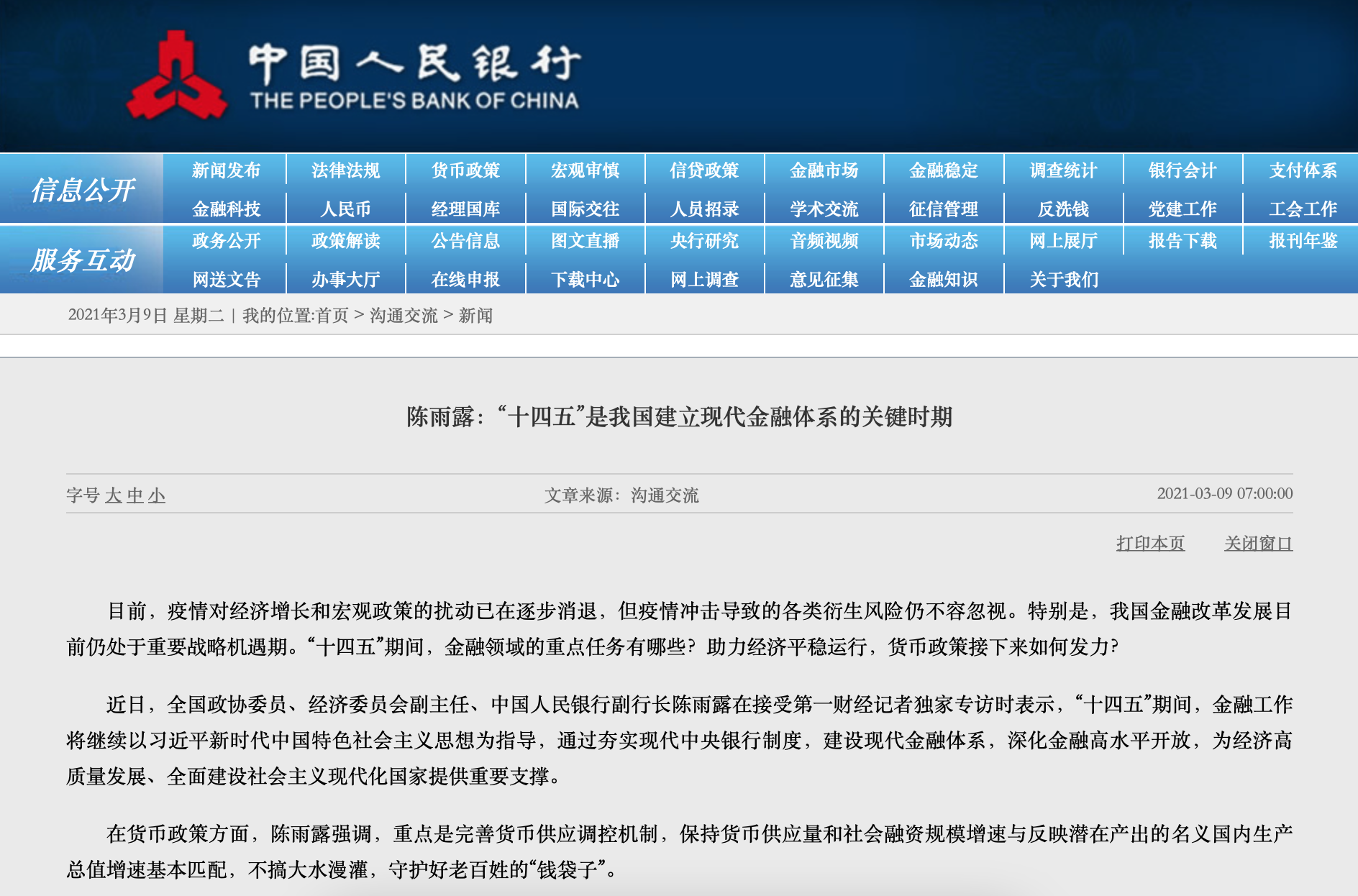Click the 关闭窗口 close window link
1358x896 pixels.
click(x=1258, y=544)
